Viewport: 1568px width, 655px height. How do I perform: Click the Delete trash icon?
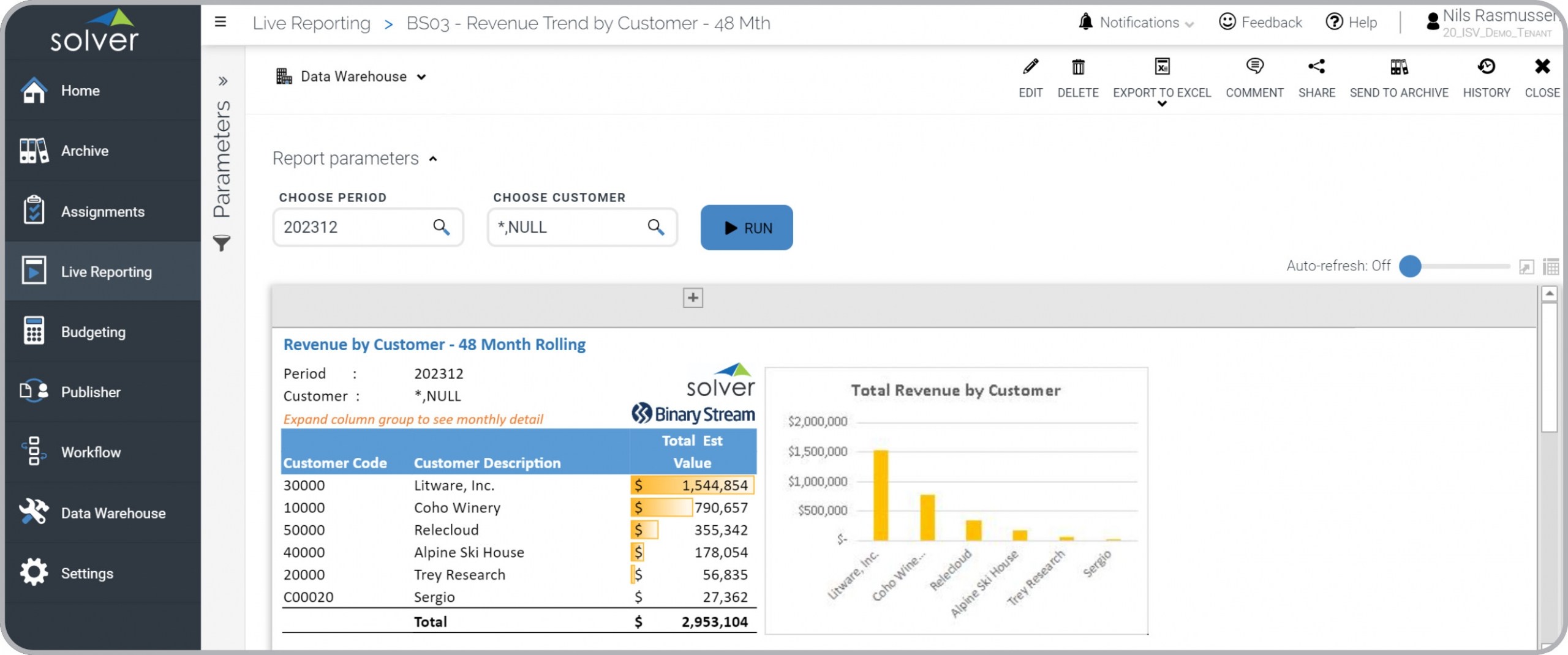tap(1078, 67)
